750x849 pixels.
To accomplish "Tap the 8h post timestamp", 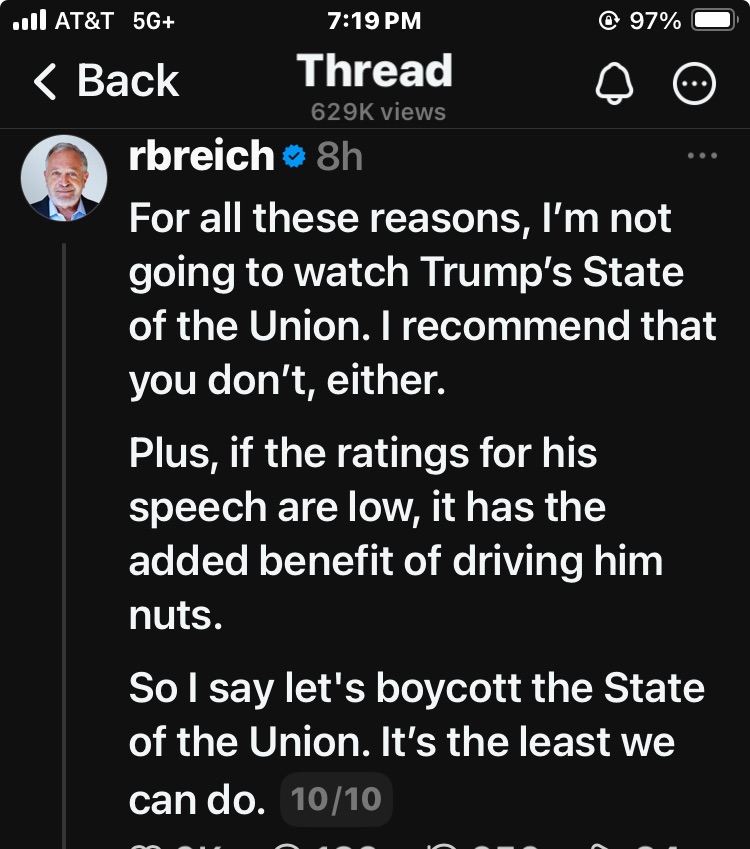I will pos(339,157).
